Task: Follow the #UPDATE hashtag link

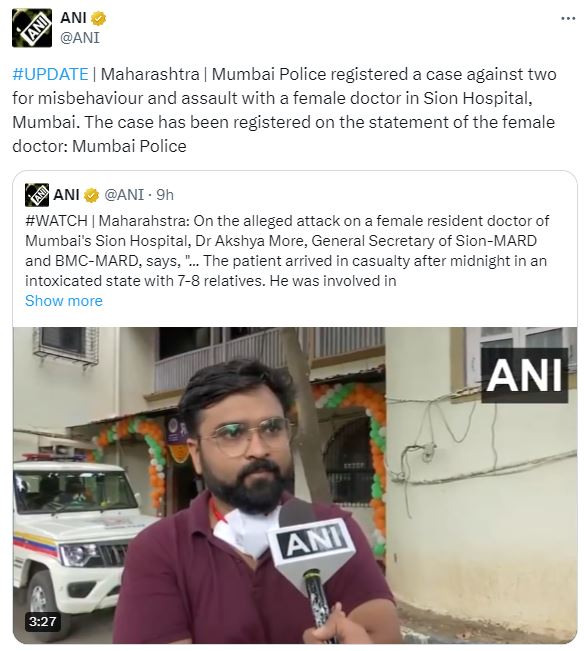Action: point(50,74)
